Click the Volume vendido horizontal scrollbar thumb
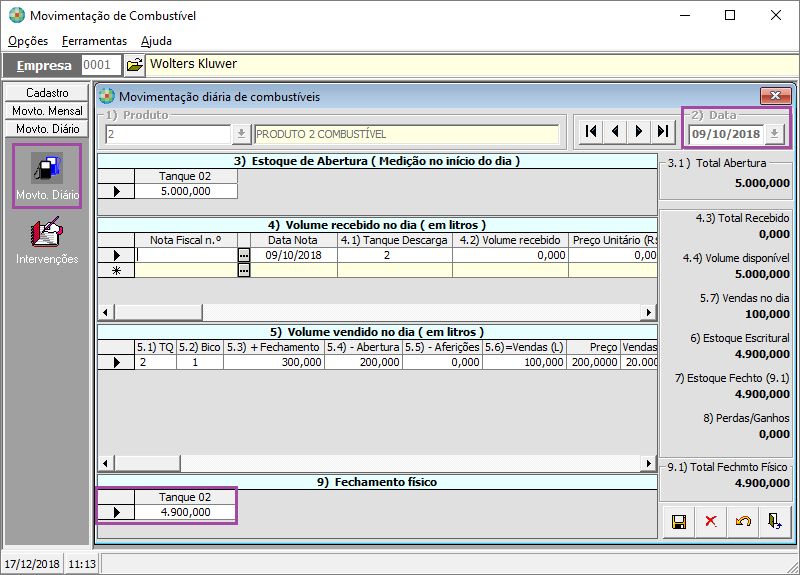Image resolution: width=800 pixels, height=575 pixels. pos(147,463)
